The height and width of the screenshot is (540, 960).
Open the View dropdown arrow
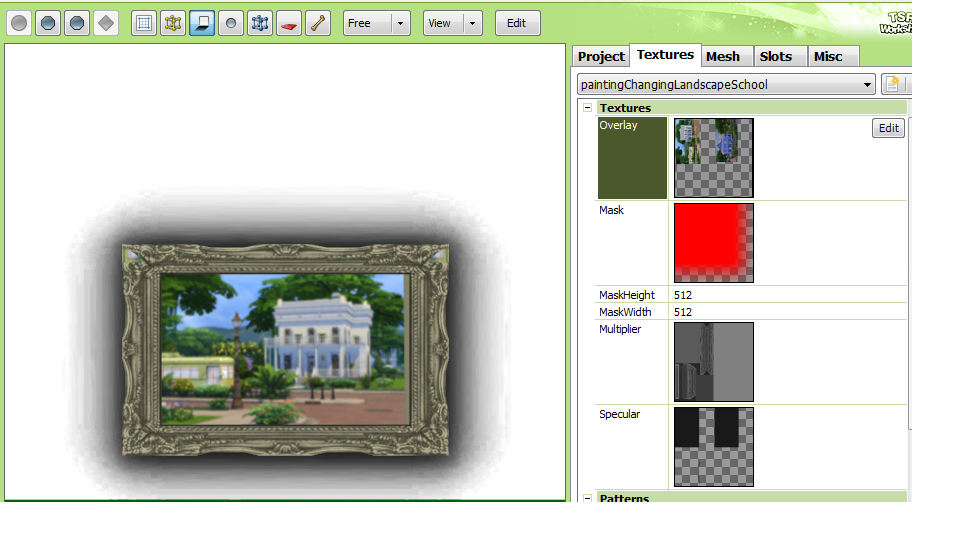pos(473,23)
